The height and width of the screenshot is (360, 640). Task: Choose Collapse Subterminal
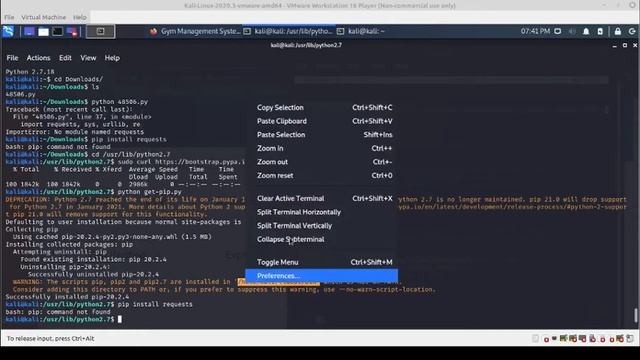322,240
